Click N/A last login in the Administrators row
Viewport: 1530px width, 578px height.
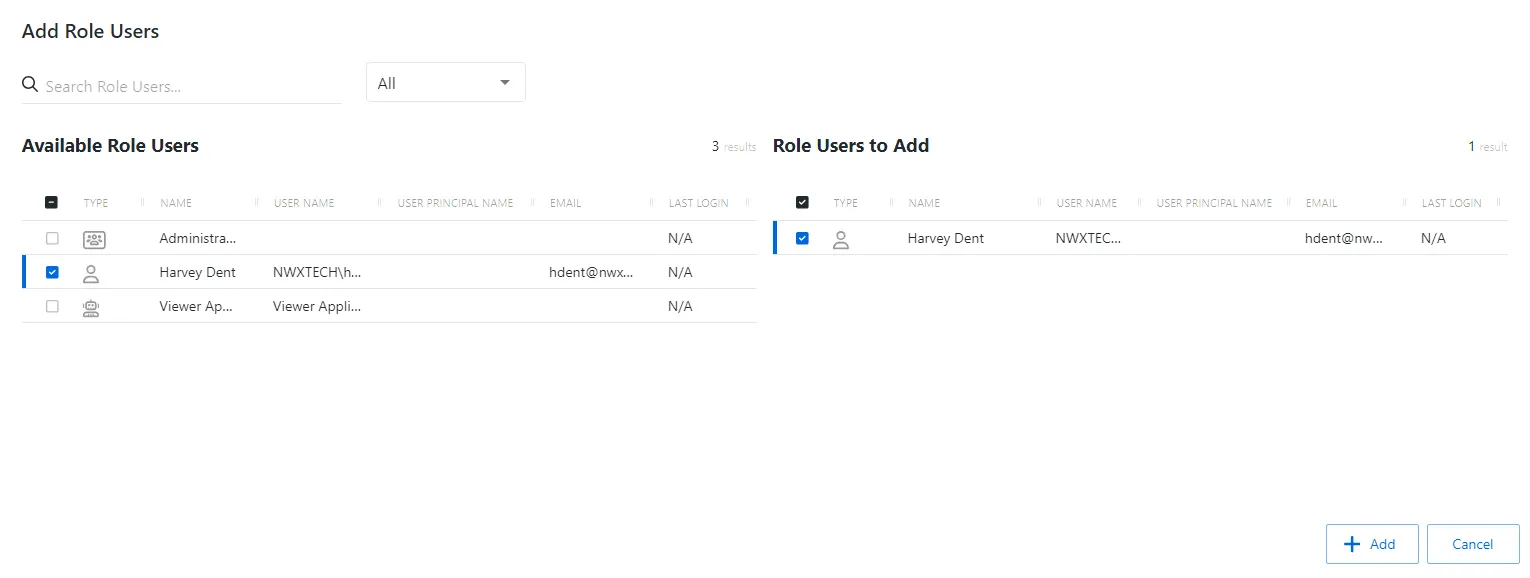(x=680, y=239)
